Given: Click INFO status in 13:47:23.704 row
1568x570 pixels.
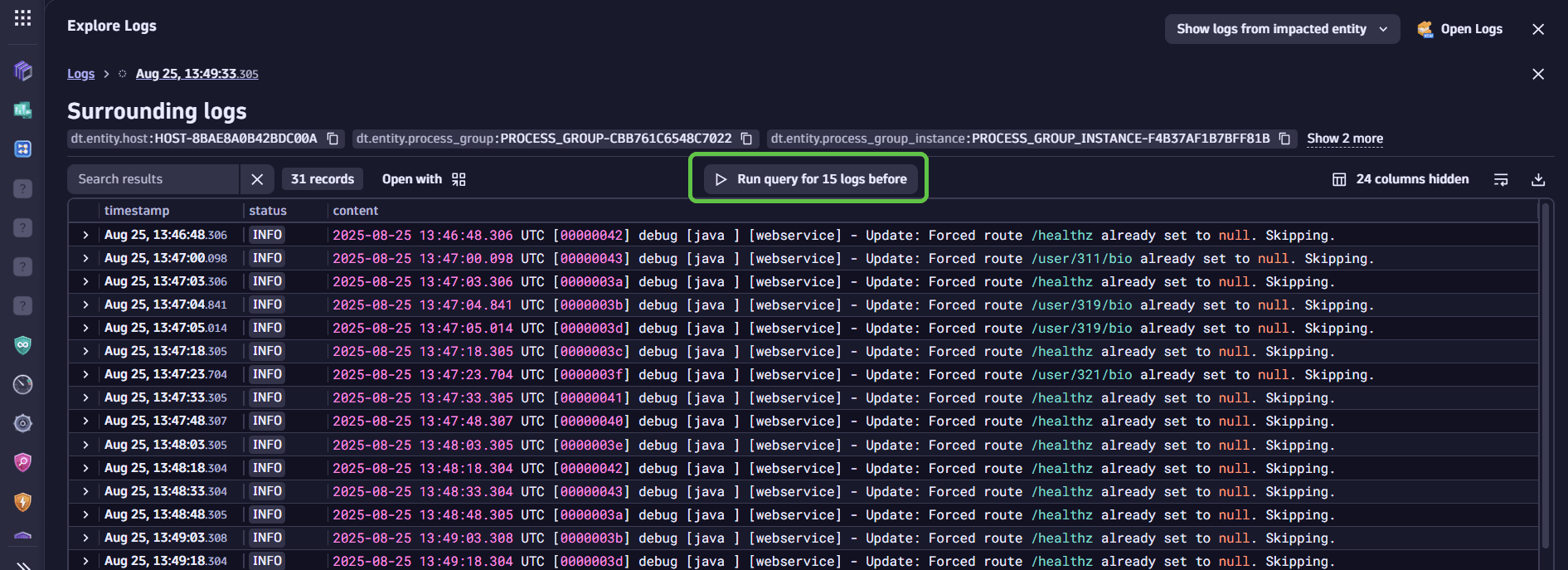Looking at the screenshot, I should [267, 374].
